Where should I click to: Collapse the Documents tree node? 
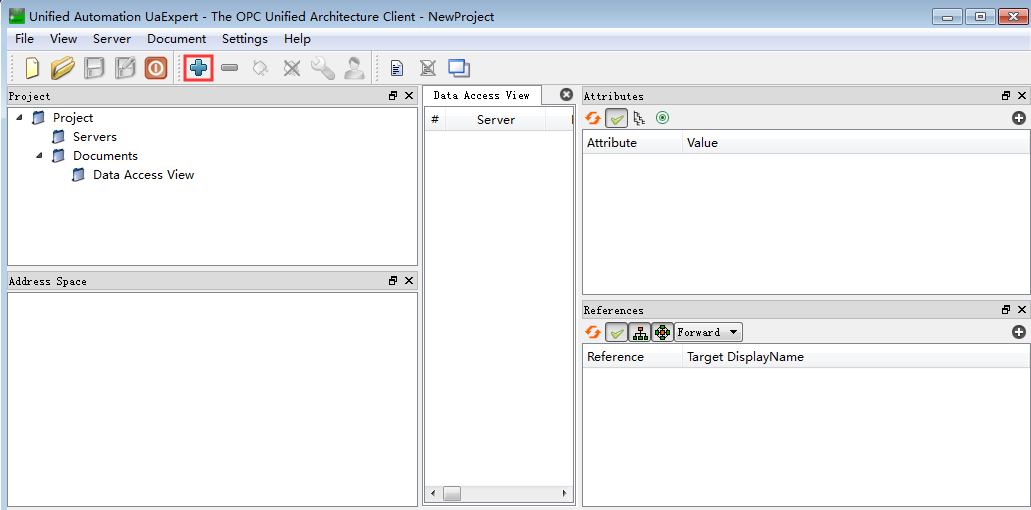(x=39, y=156)
